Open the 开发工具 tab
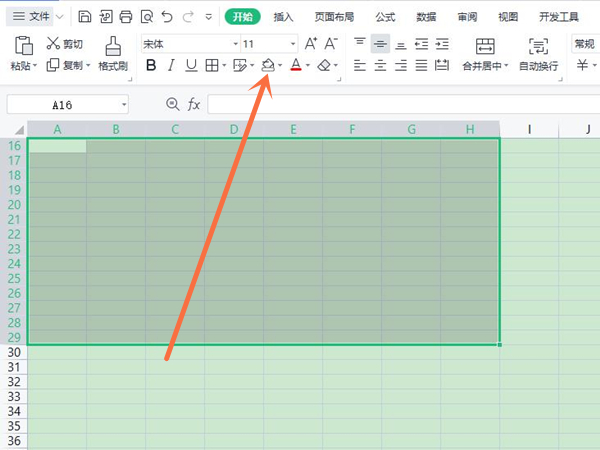The height and width of the screenshot is (450, 600). 559,17
